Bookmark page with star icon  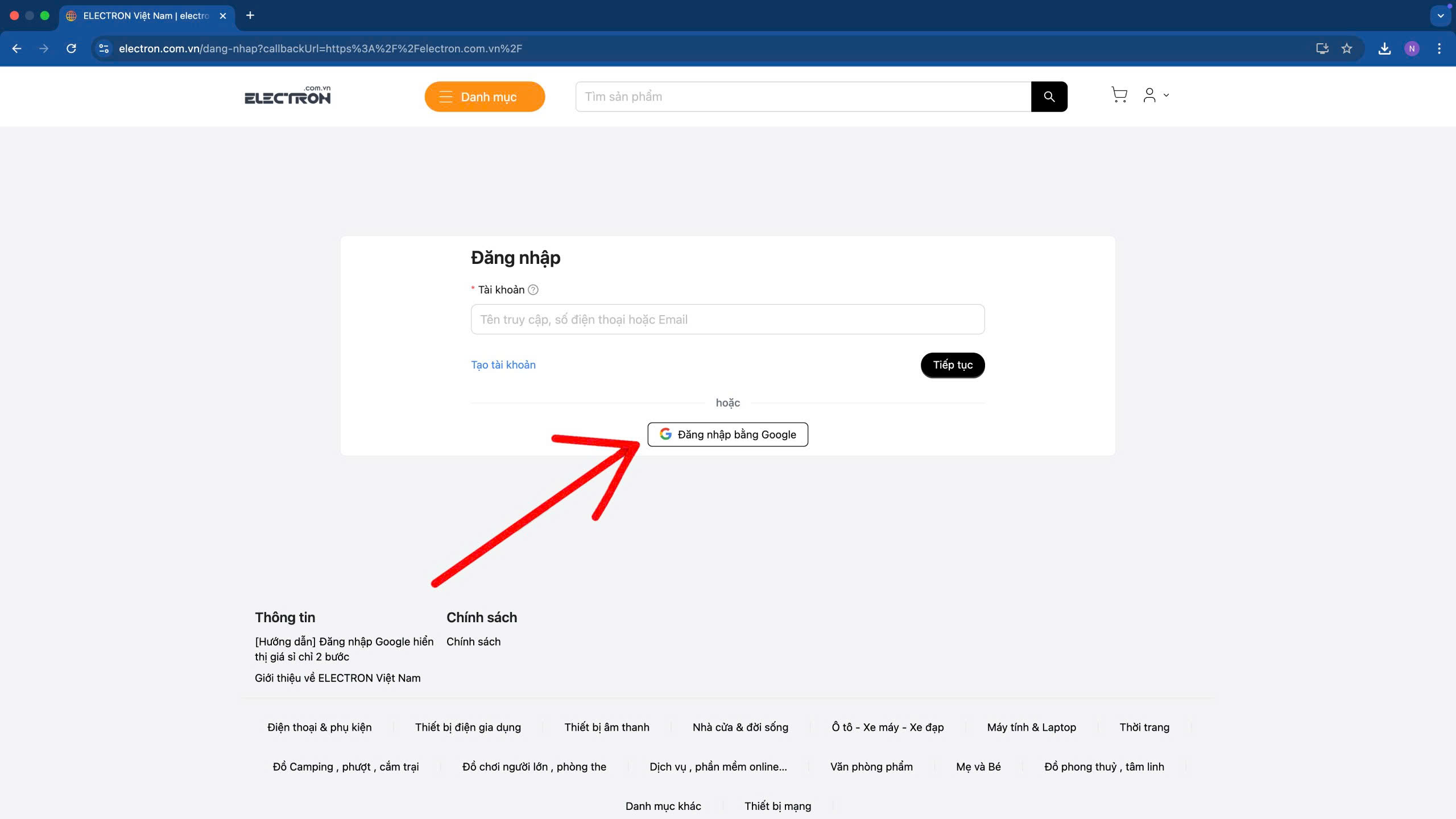[1346, 48]
